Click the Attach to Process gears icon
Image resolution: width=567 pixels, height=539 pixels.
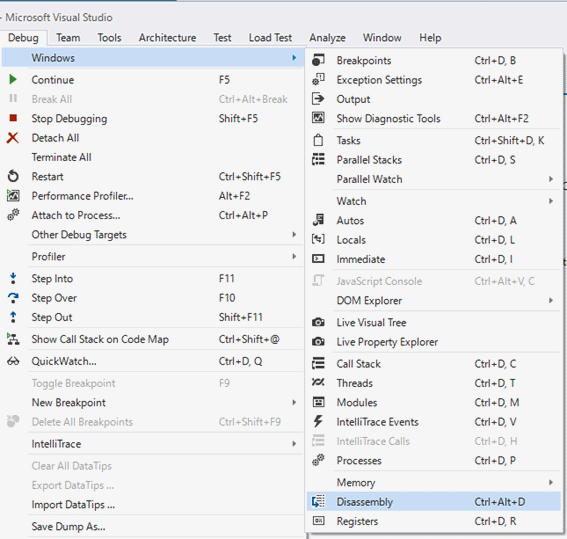click(13, 215)
